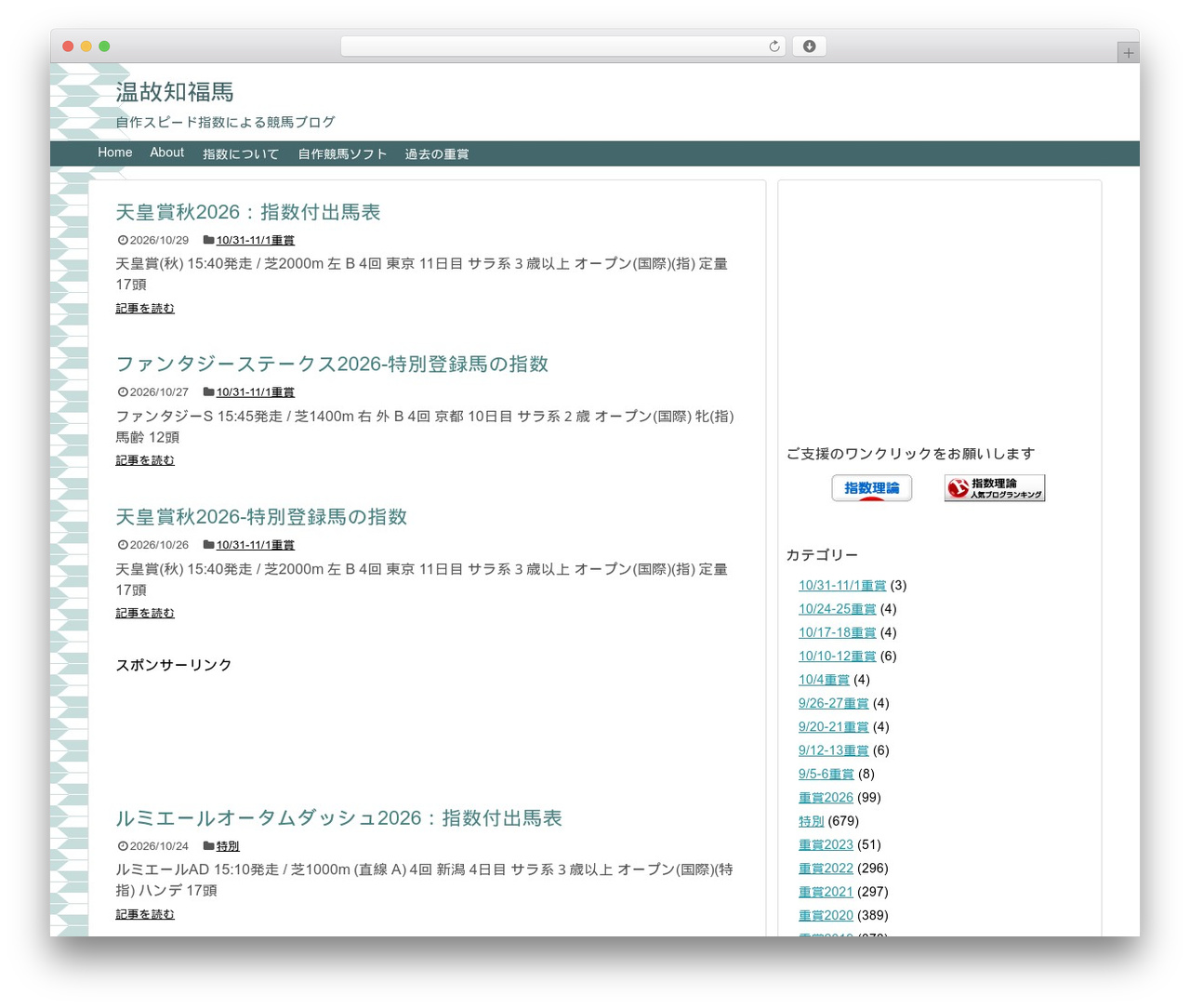This screenshot has width=1190, height=1008.
Task: Click 記事を読む under the ファンタジーS post
Action: point(145,460)
